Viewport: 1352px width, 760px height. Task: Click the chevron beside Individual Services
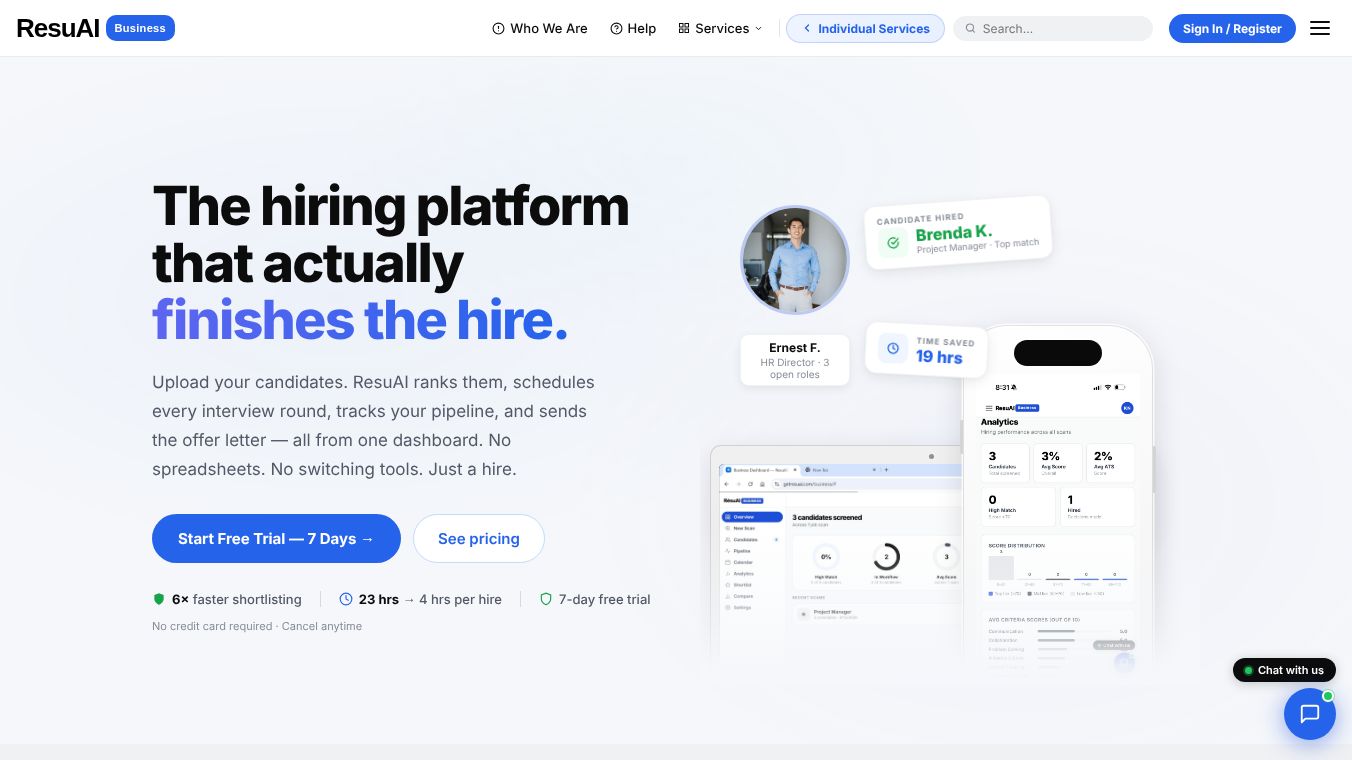tap(806, 29)
